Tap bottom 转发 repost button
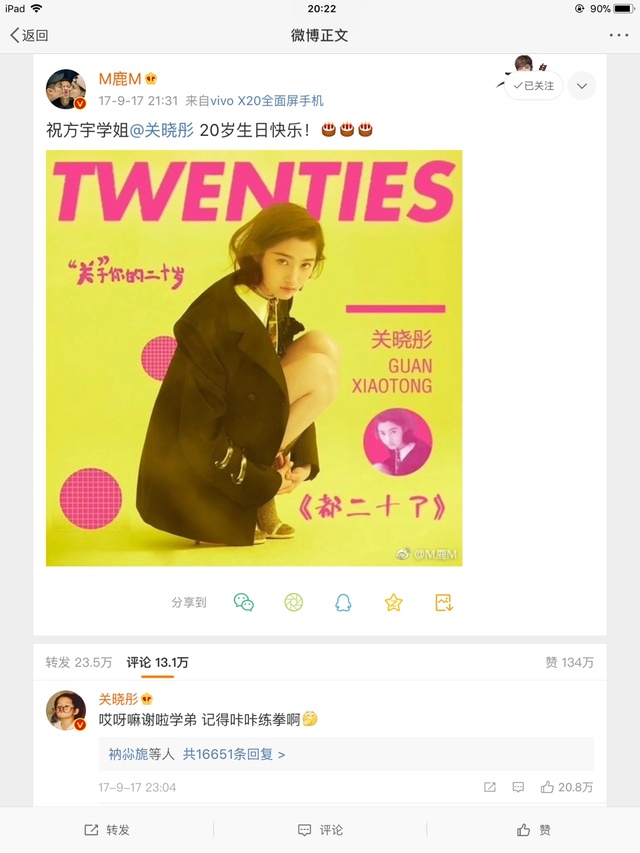The image size is (640, 853). point(107,830)
